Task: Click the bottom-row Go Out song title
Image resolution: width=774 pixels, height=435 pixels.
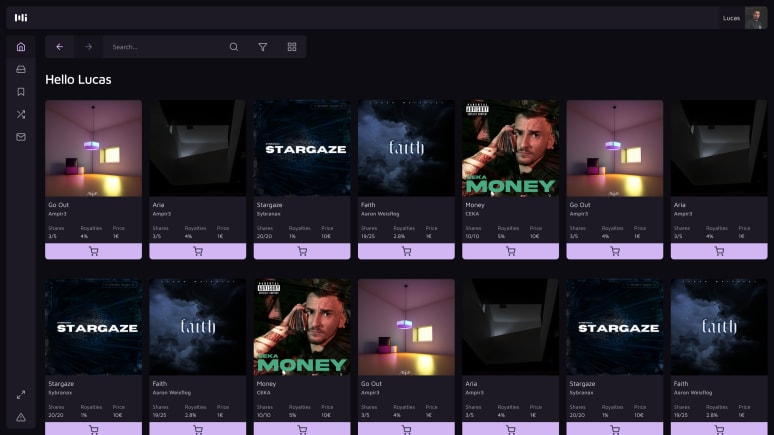Action: [371, 383]
